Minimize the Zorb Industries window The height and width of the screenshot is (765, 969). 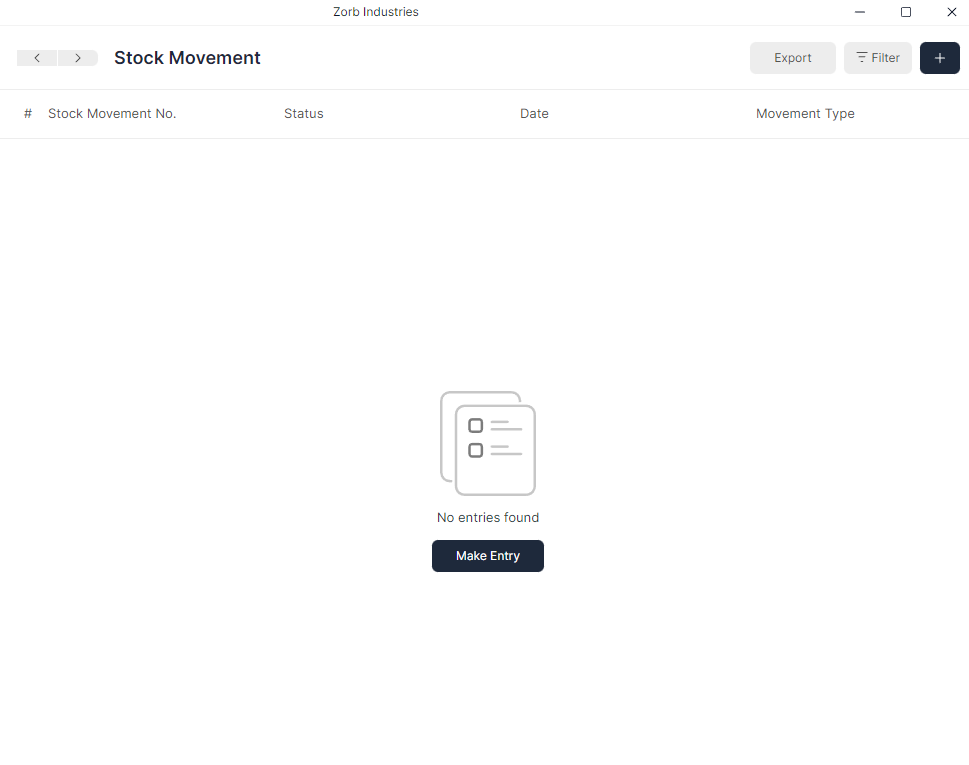pos(859,12)
